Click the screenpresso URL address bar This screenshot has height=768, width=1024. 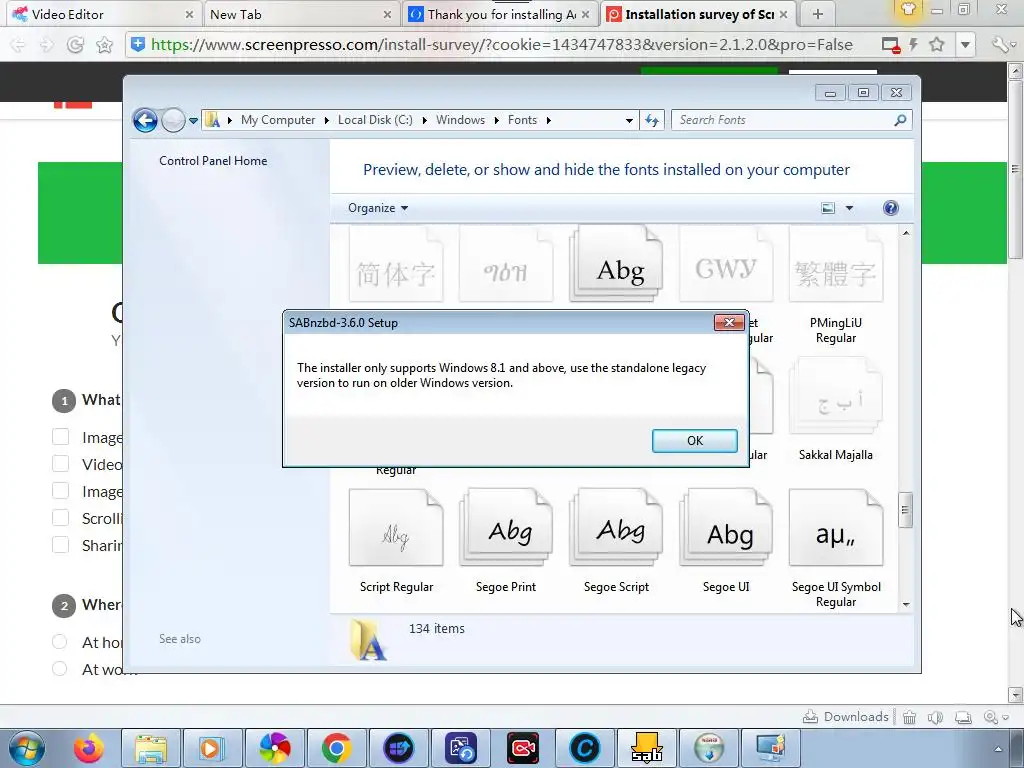(x=502, y=44)
